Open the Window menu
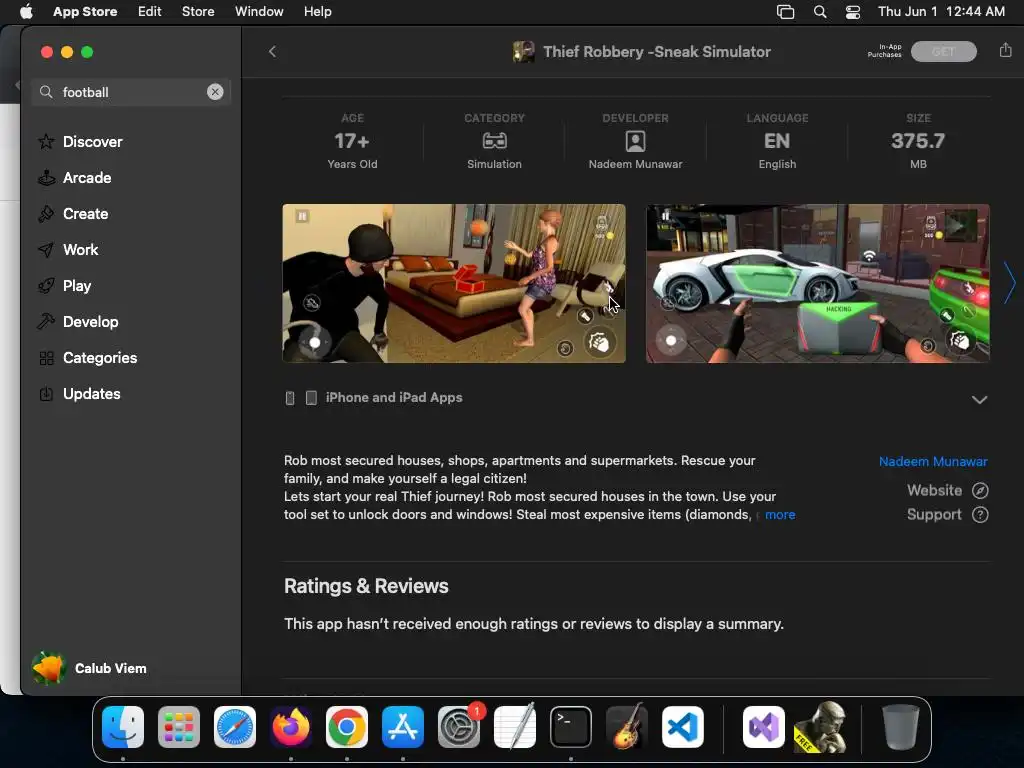Screen dimensions: 1024x768 click(x=259, y=12)
